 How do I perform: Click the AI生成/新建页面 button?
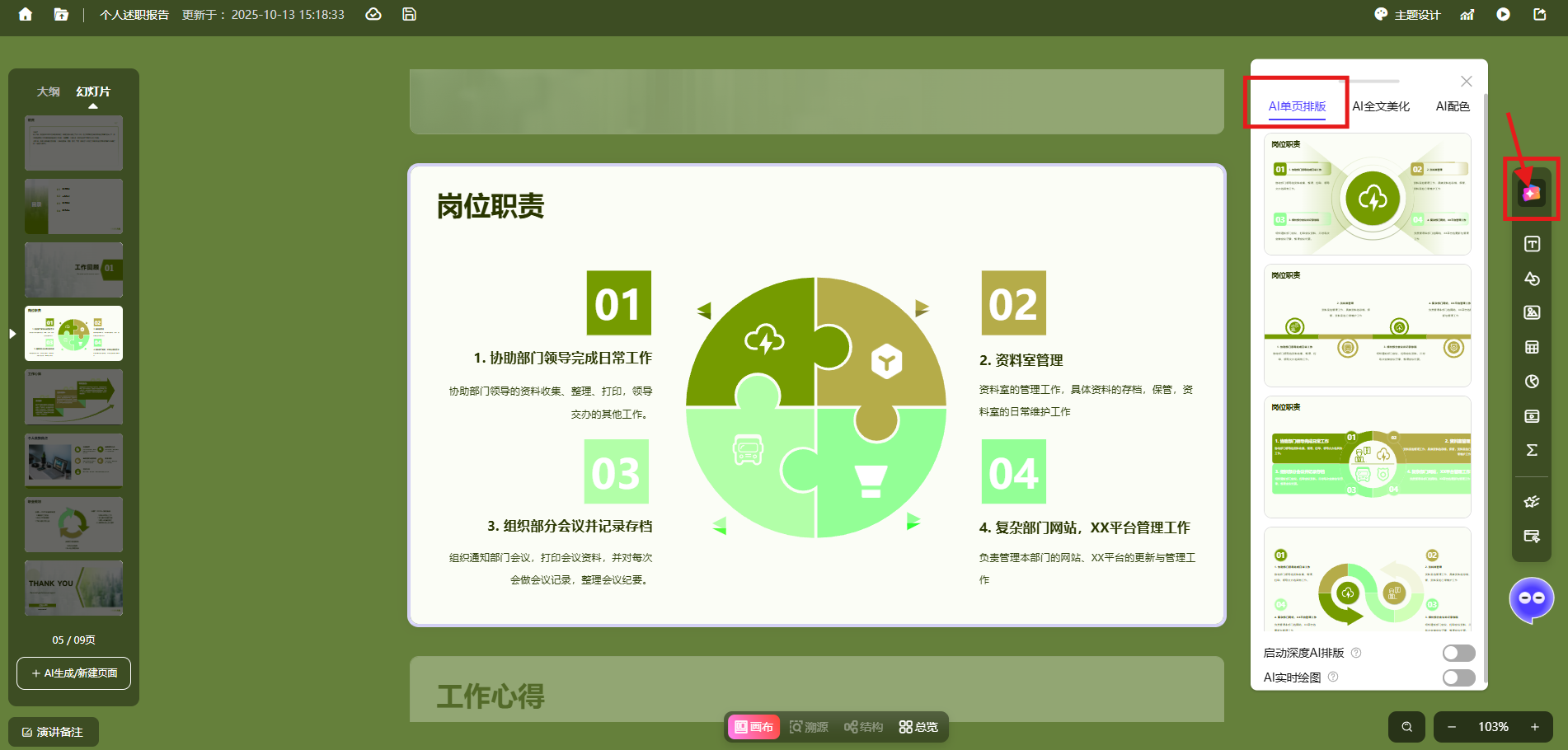(73, 673)
